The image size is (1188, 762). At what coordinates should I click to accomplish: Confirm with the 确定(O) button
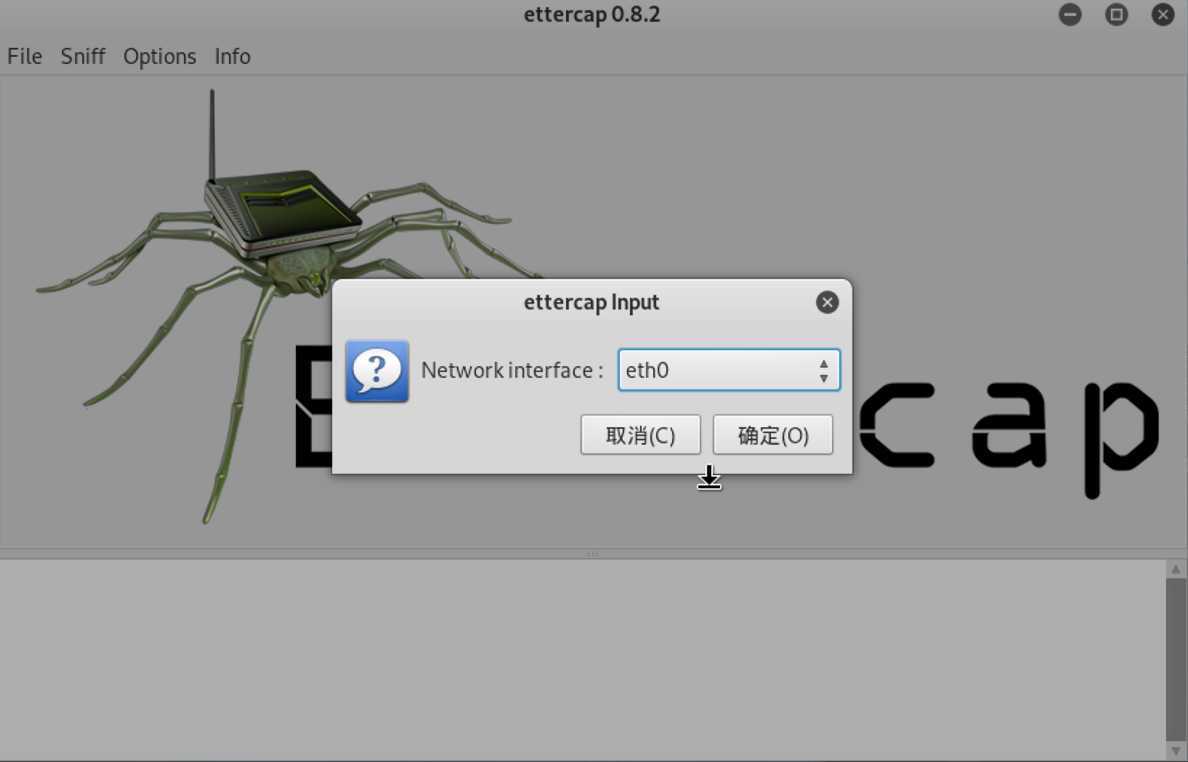click(x=773, y=435)
